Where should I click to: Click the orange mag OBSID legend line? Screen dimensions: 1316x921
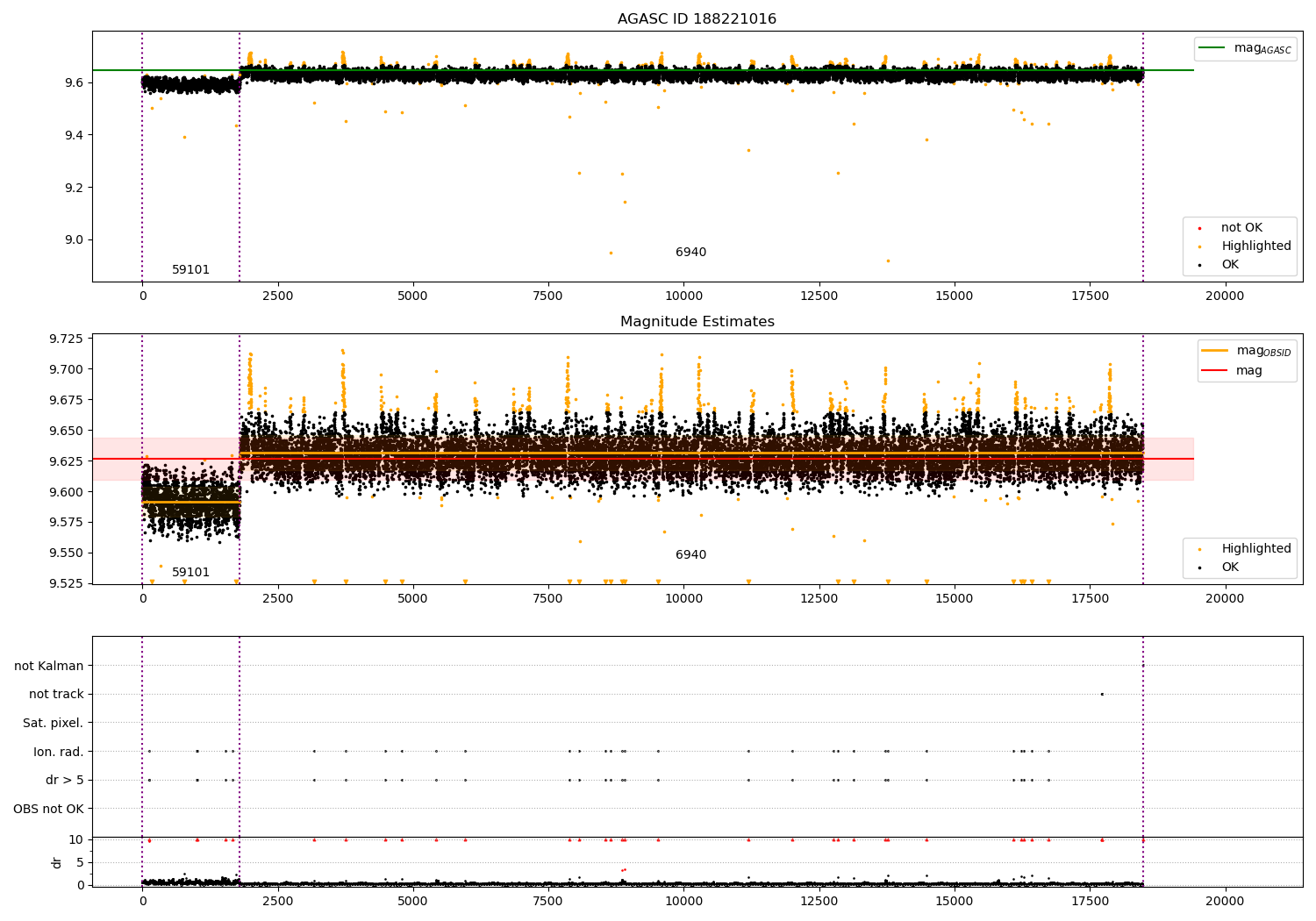[1215, 351]
